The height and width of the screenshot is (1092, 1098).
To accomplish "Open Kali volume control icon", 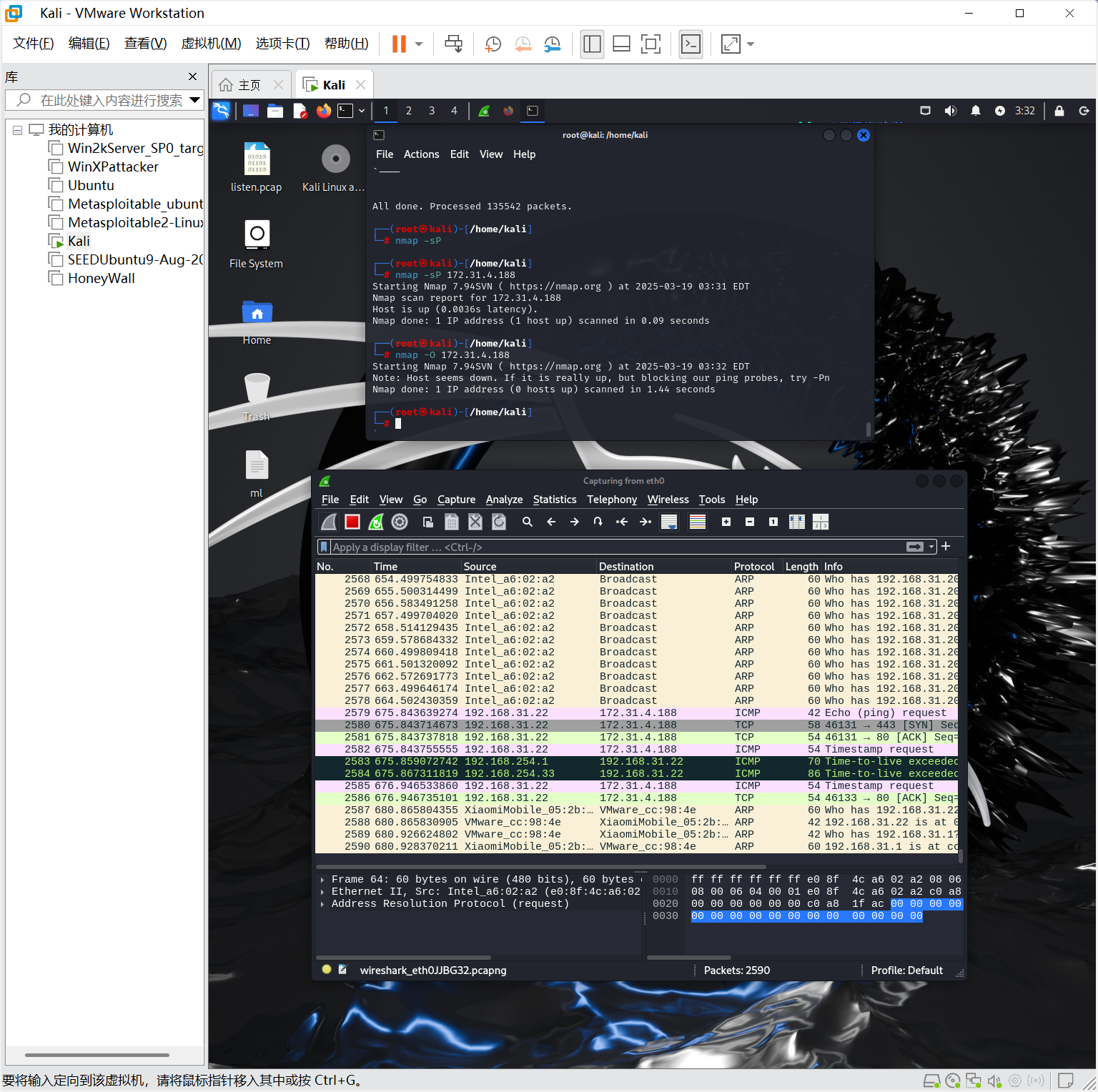I will point(950,111).
